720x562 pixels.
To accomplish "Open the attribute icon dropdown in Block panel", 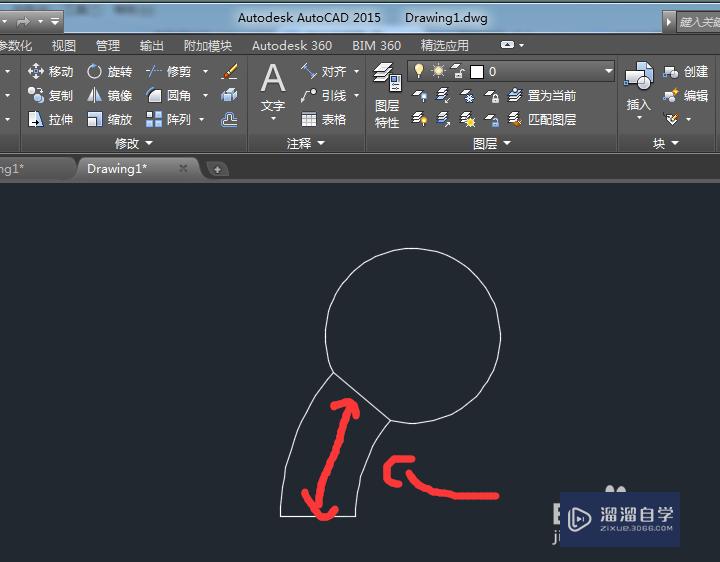I will click(x=688, y=119).
